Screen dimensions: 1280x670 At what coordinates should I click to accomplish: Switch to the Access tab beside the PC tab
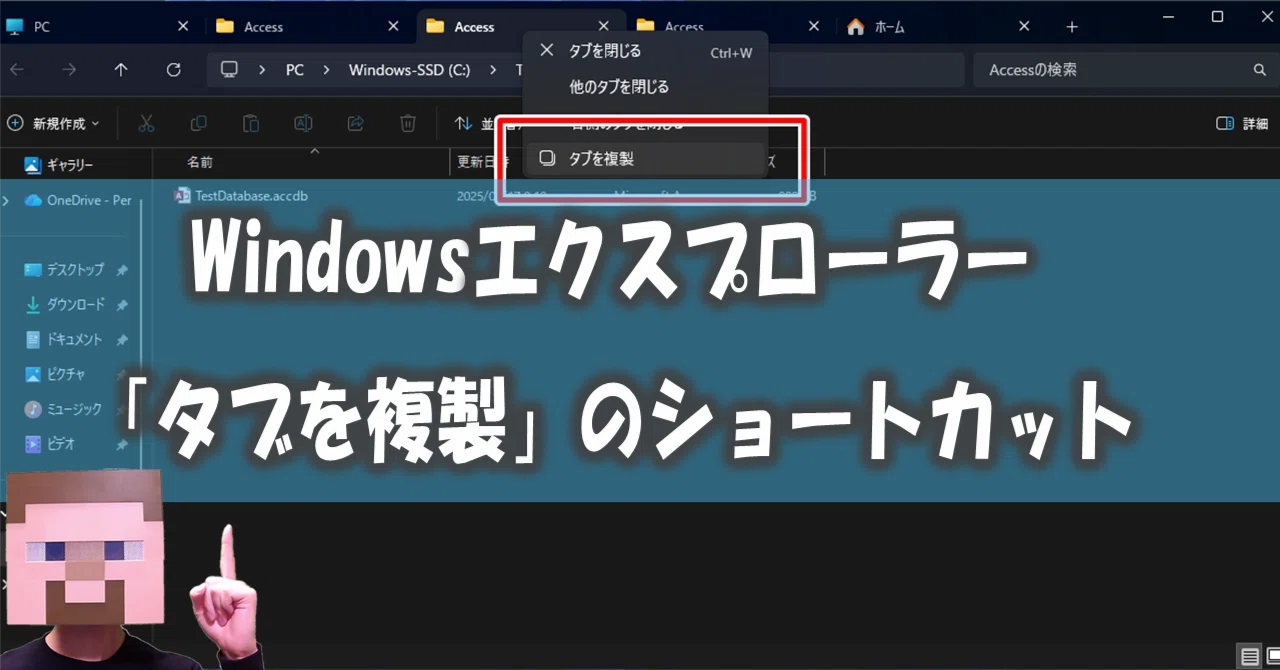pos(309,27)
